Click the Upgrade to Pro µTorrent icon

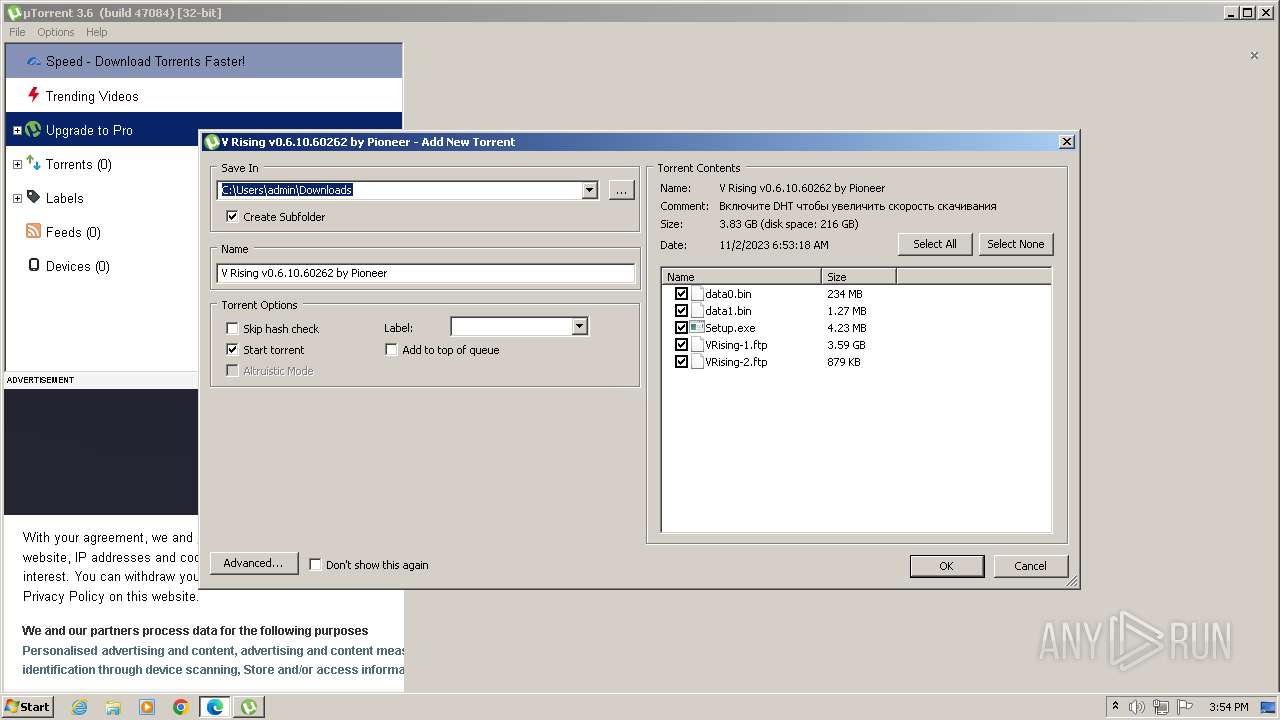click(33, 130)
